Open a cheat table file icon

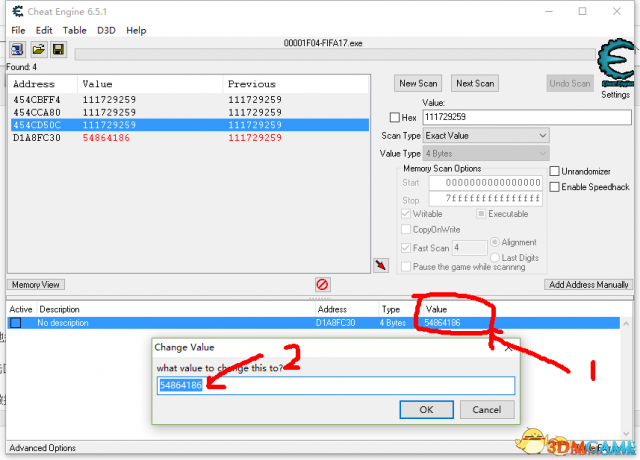click(38, 50)
